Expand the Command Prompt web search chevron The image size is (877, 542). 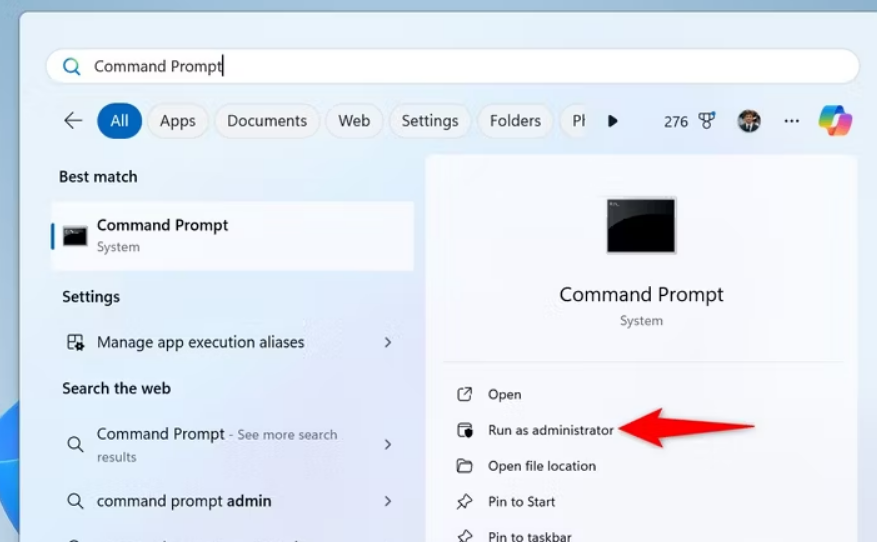pyautogui.click(x=388, y=444)
